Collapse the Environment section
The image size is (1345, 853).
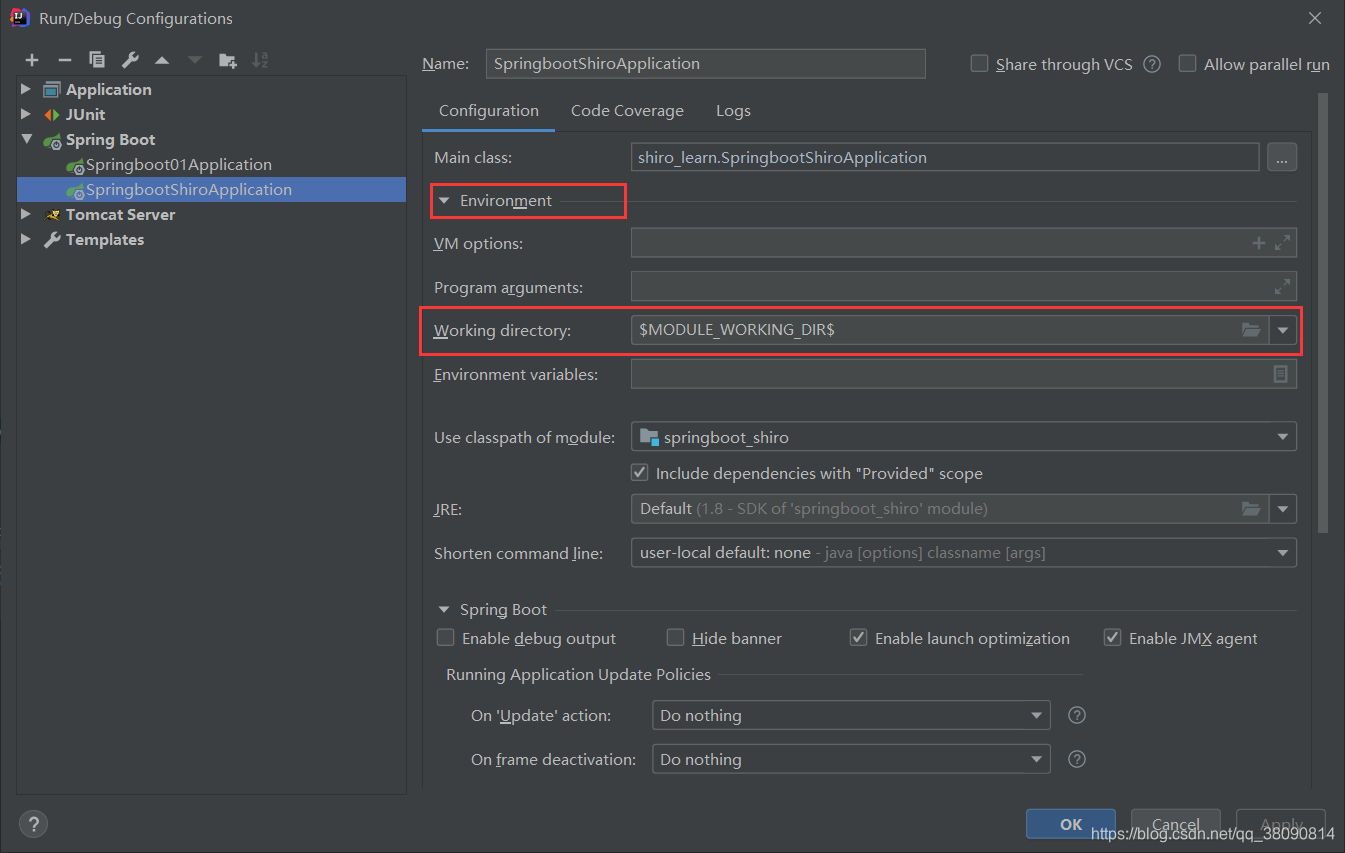click(x=444, y=201)
